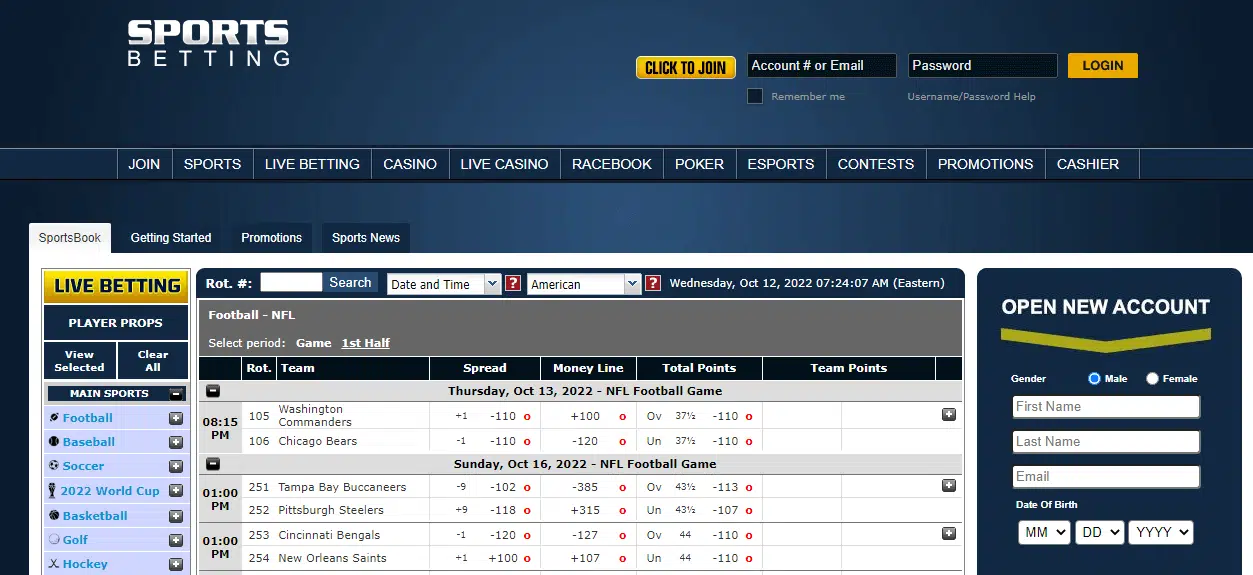Screen dimensions: 1253x575
Task: Open the American odds format dropdown
Action: coord(584,284)
